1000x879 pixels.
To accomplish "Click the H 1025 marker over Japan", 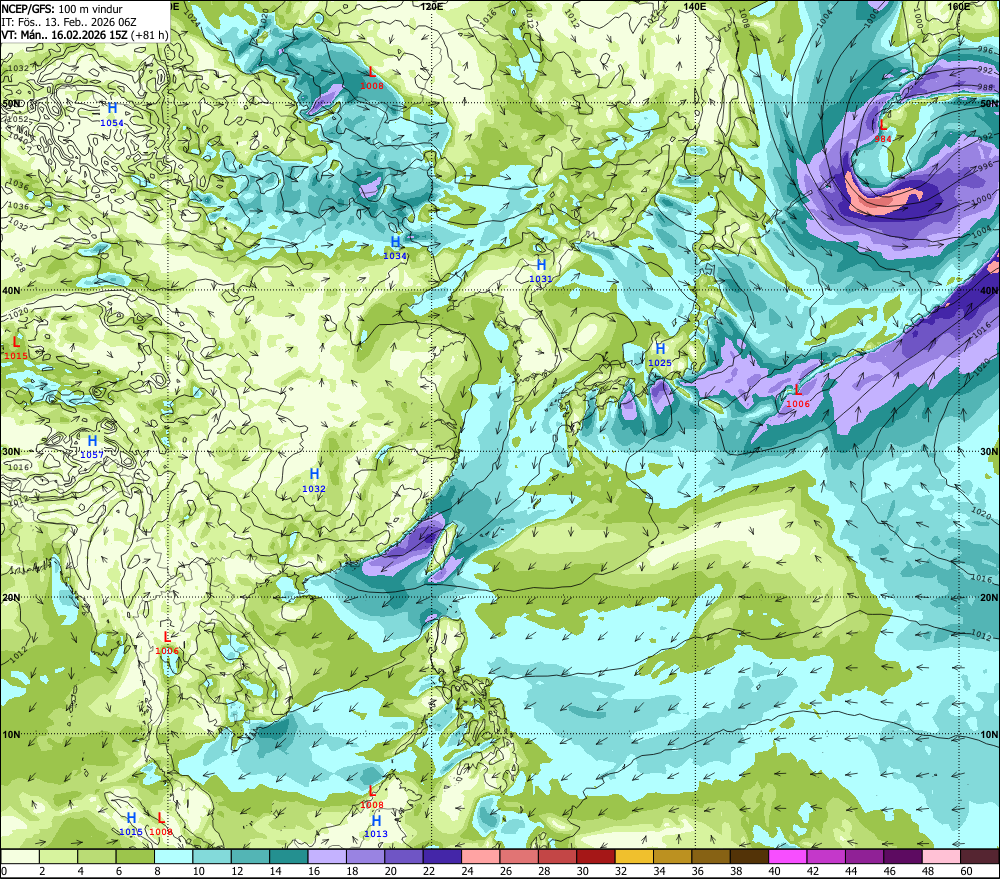I will [660, 355].
